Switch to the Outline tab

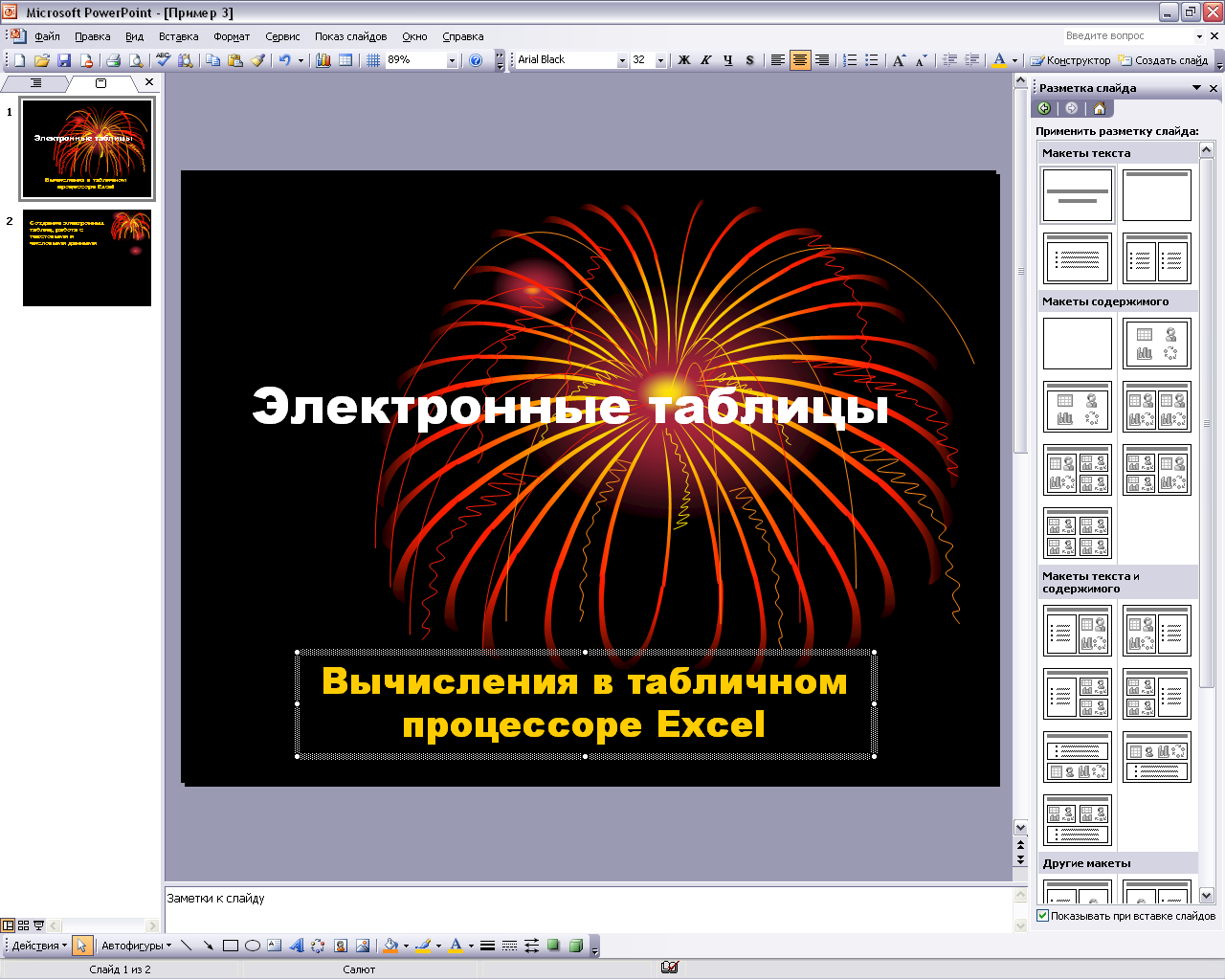pos(36,83)
